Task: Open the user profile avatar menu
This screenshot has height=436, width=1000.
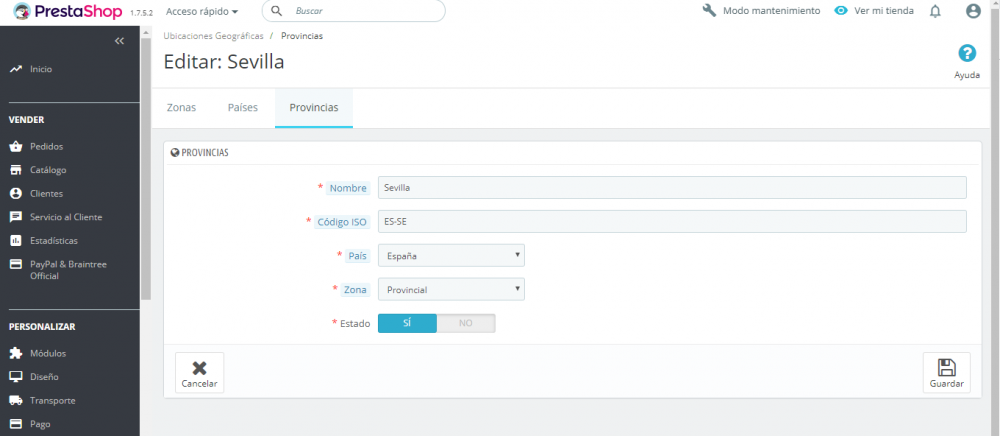Action: click(973, 11)
